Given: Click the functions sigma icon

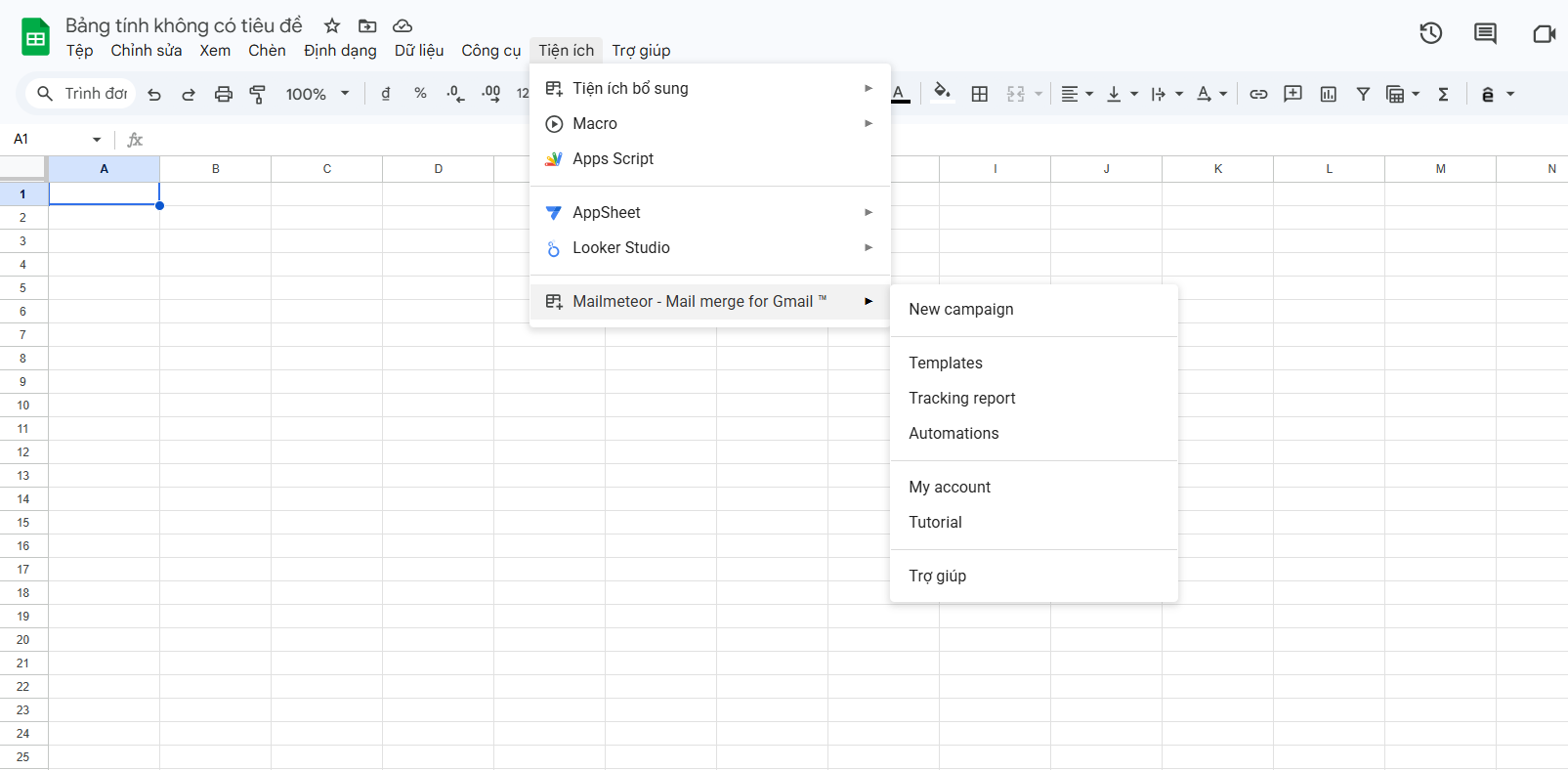Looking at the screenshot, I should click(1443, 94).
